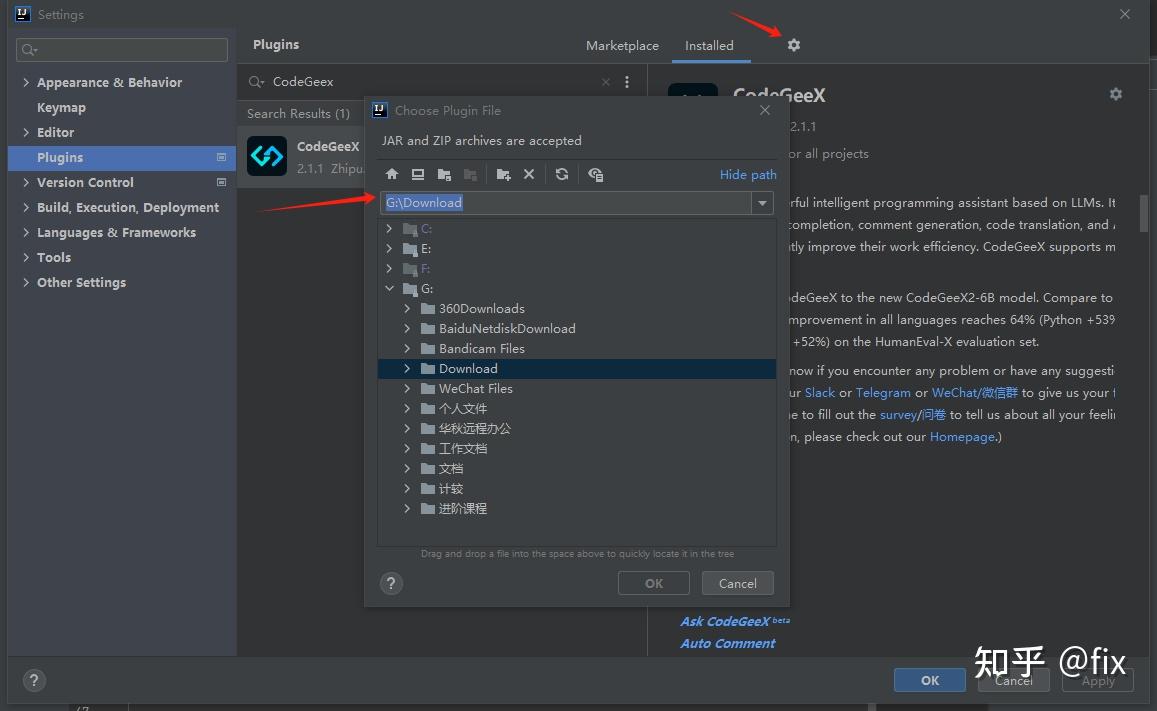Cancel the Choose Plugin File dialog
The height and width of the screenshot is (711, 1157).
coord(737,583)
